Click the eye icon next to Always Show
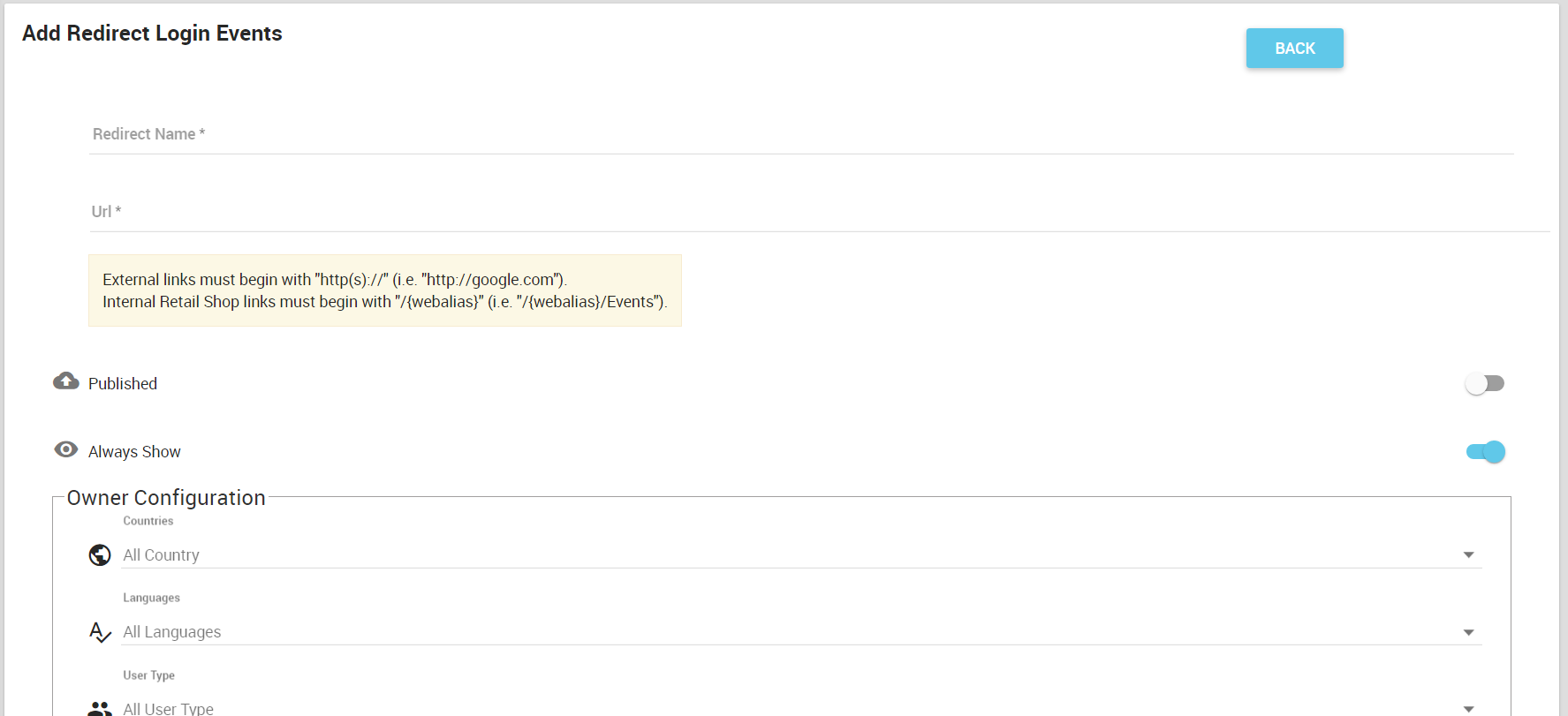The width and height of the screenshot is (1568, 716). [66, 449]
